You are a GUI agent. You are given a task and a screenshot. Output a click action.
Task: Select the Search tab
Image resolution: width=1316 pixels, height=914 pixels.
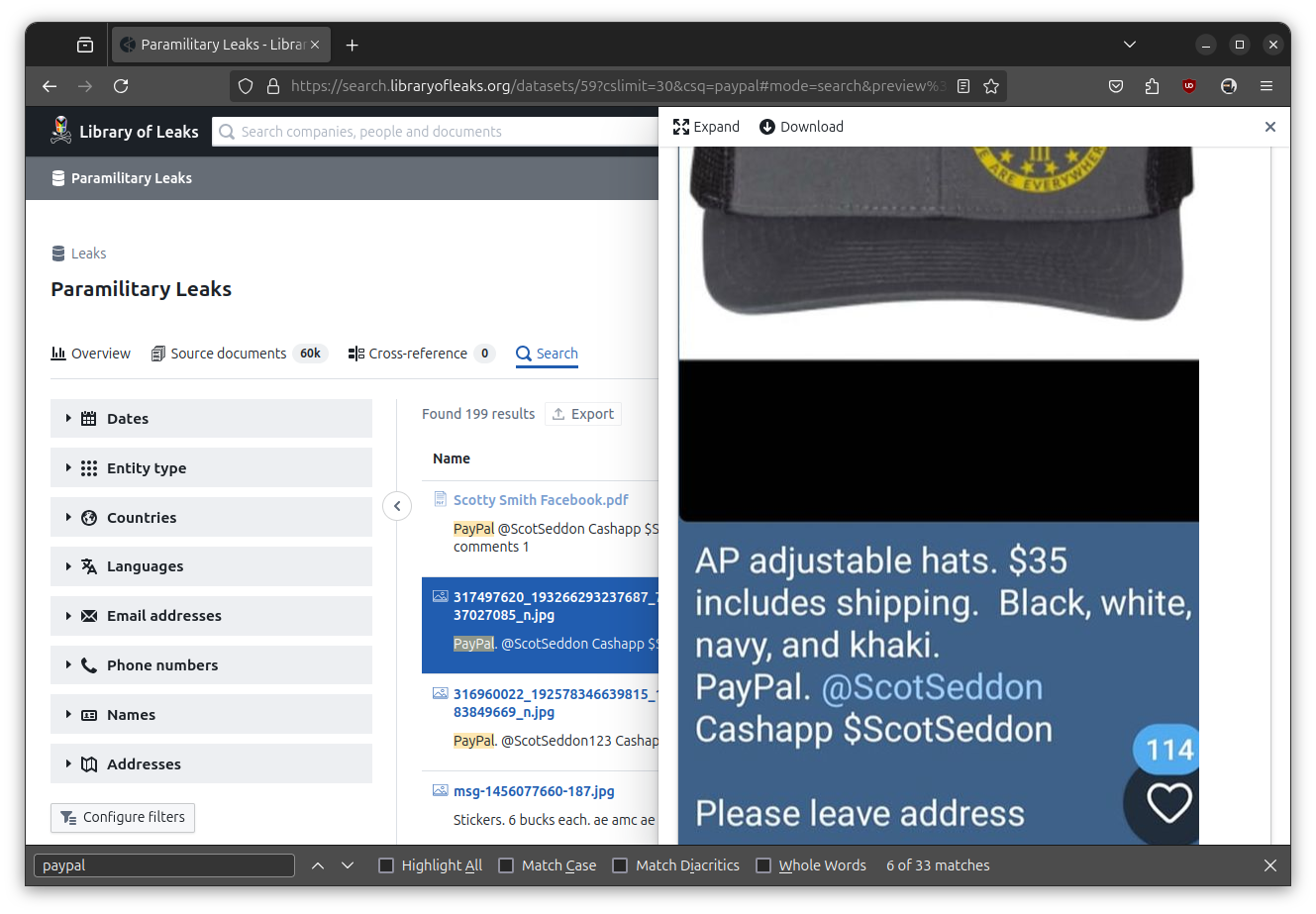point(547,354)
